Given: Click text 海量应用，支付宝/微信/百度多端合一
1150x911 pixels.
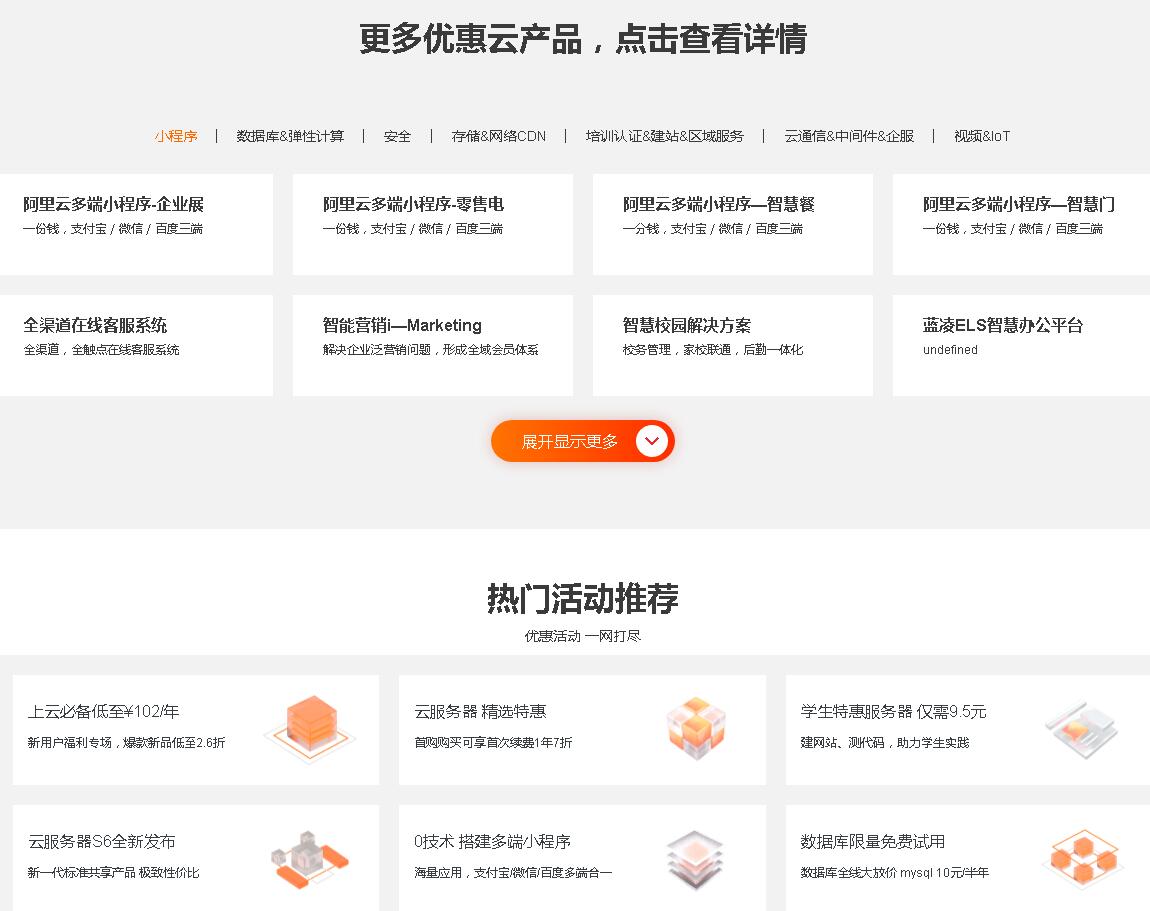Looking at the screenshot, I should click(513, 872).
